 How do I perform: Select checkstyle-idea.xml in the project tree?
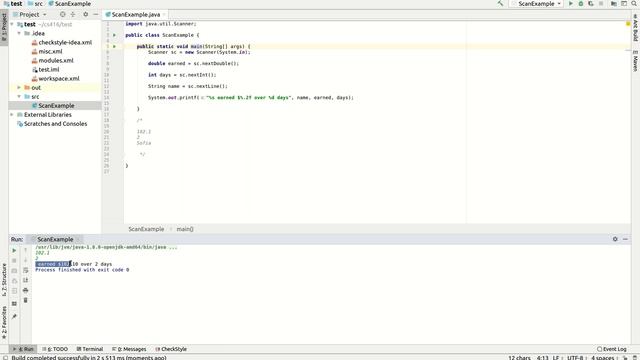tap(61, 42)
